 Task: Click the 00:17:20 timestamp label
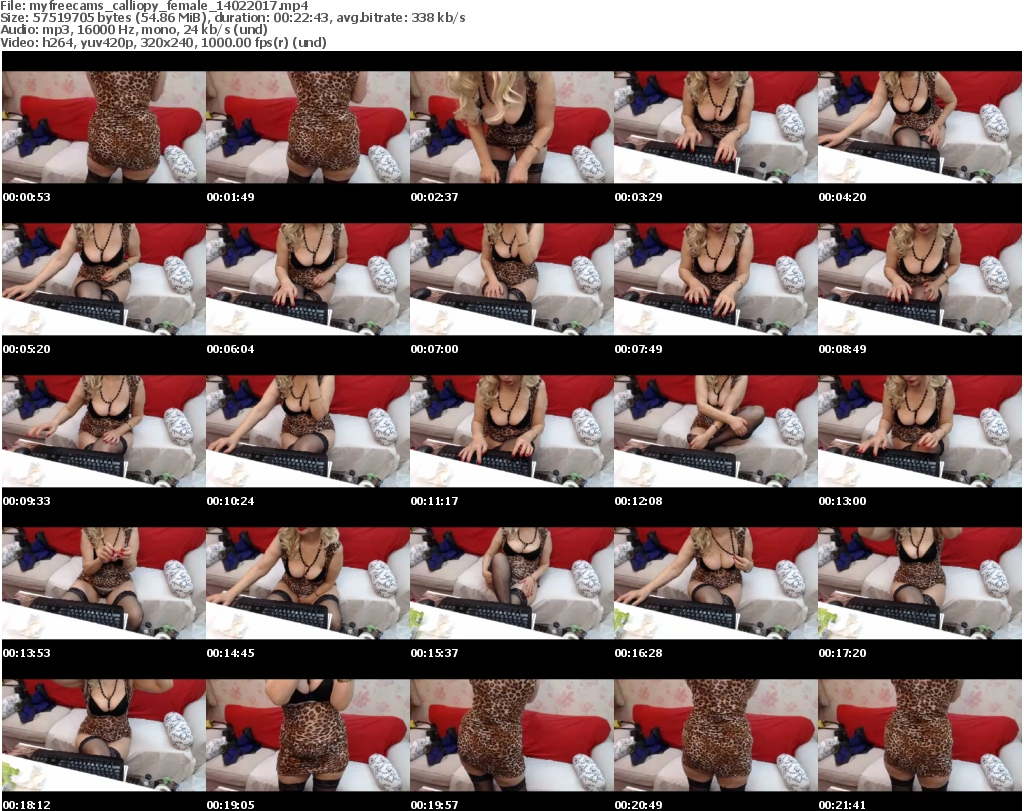842,653
